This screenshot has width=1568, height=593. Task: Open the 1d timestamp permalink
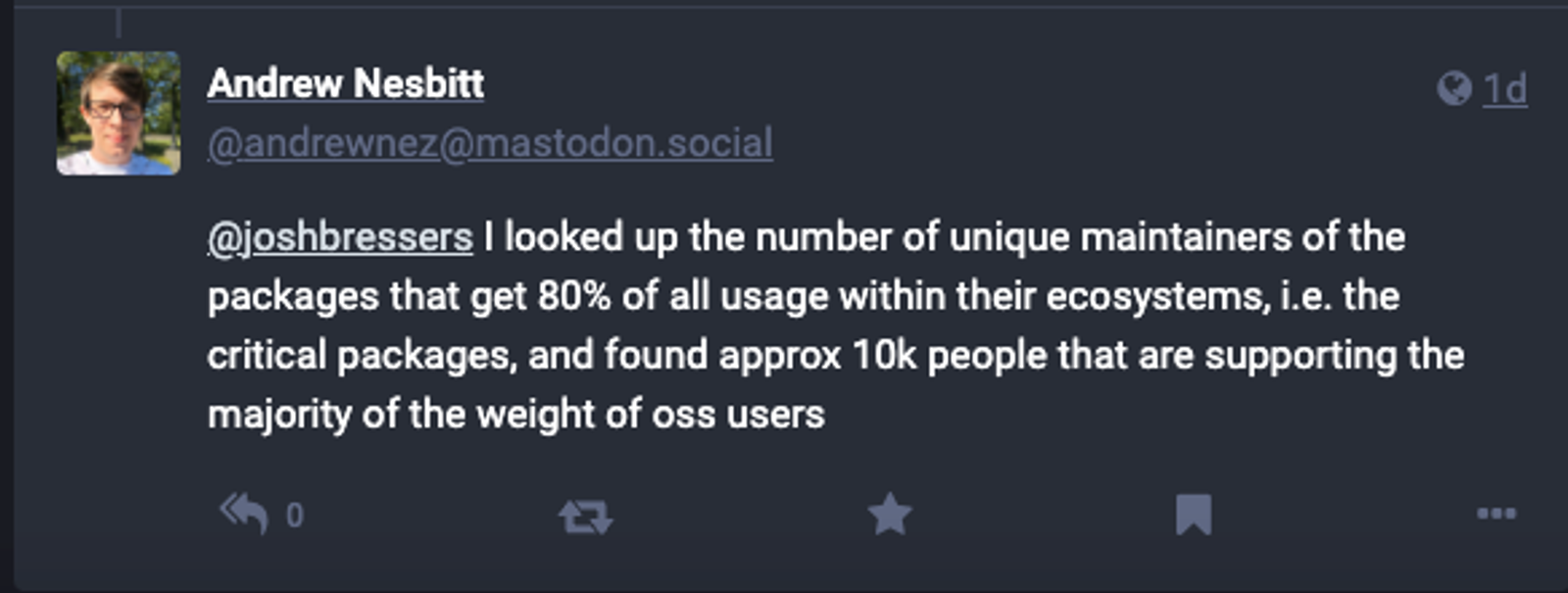(x=1505, y=88)
